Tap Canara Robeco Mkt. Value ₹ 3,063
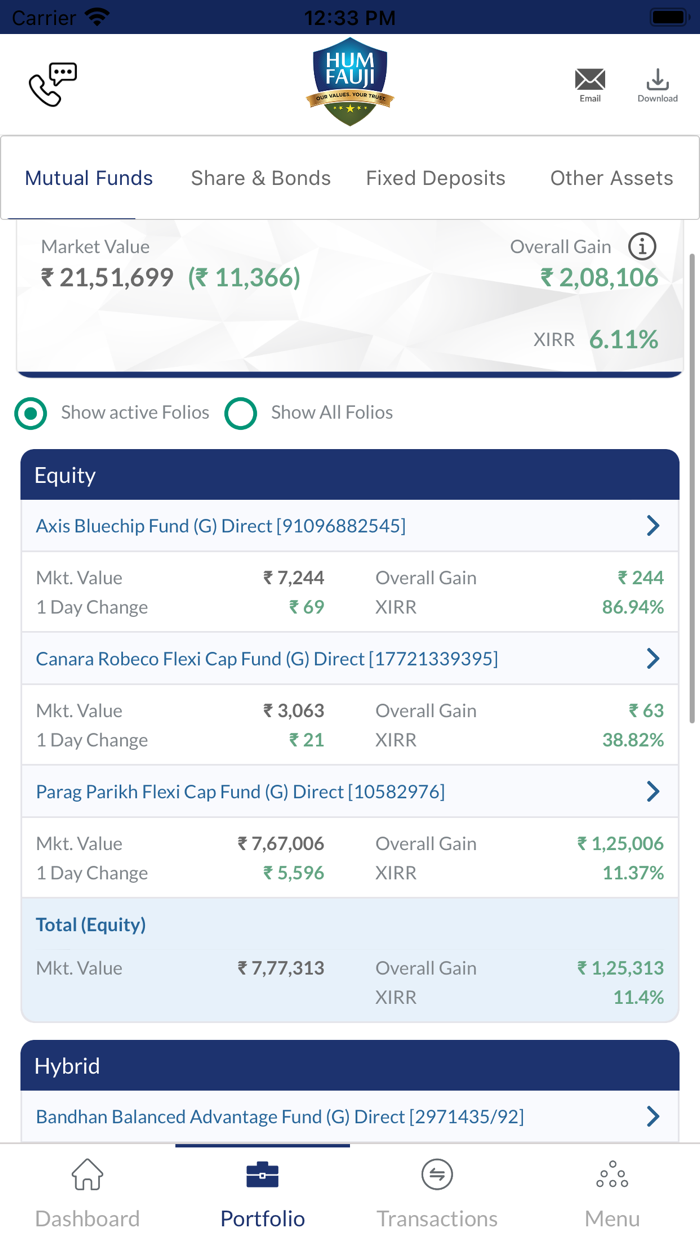The image size is (700, 1244). pos(294,711)
